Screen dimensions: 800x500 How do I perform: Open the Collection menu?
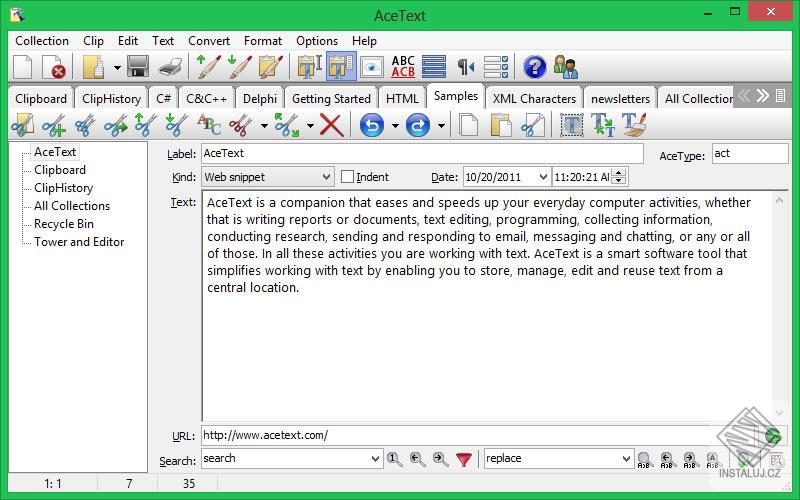coord(42,41)
